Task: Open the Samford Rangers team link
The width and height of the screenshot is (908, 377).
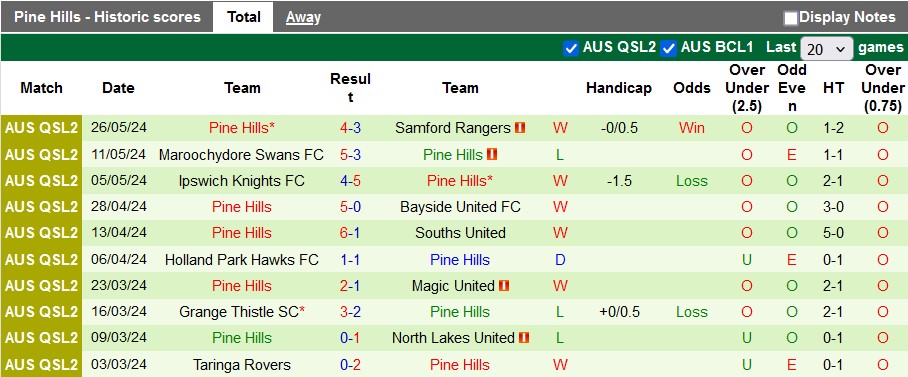Action: click(453, 128)
